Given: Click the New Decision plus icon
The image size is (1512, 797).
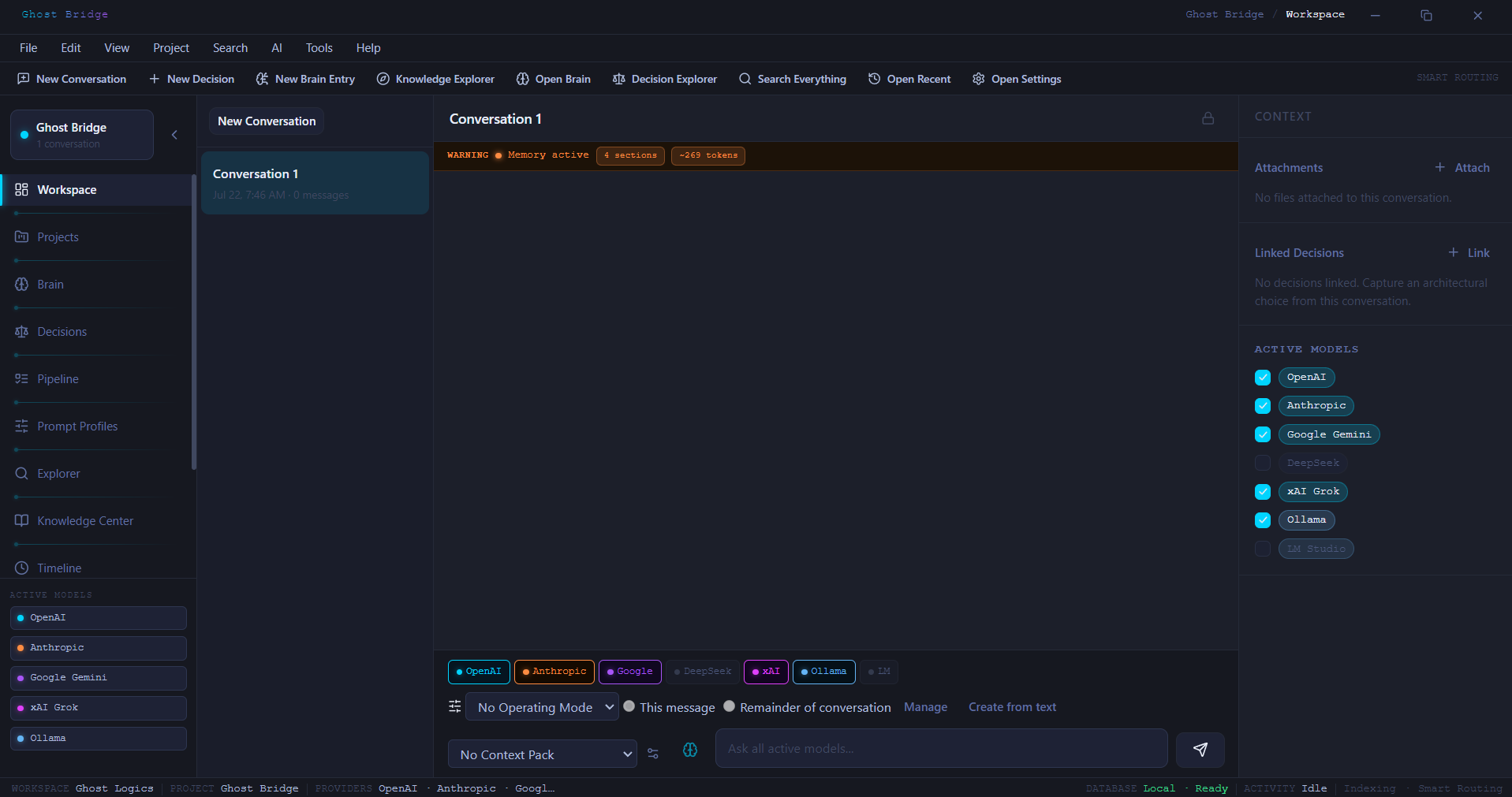Looking at the screenshot, I should tap(155, 79).
